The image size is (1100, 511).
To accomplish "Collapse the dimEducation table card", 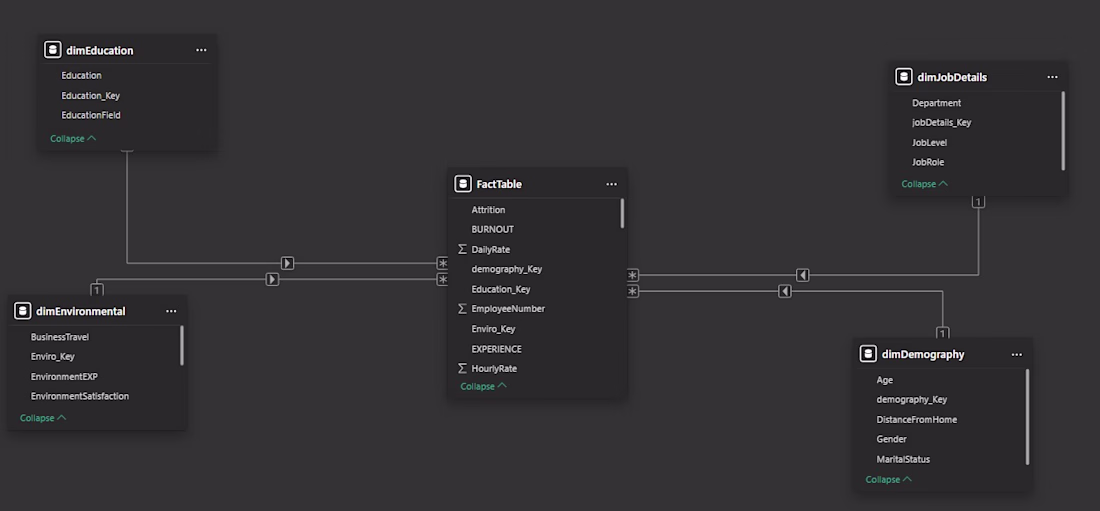I will [73, 138].
